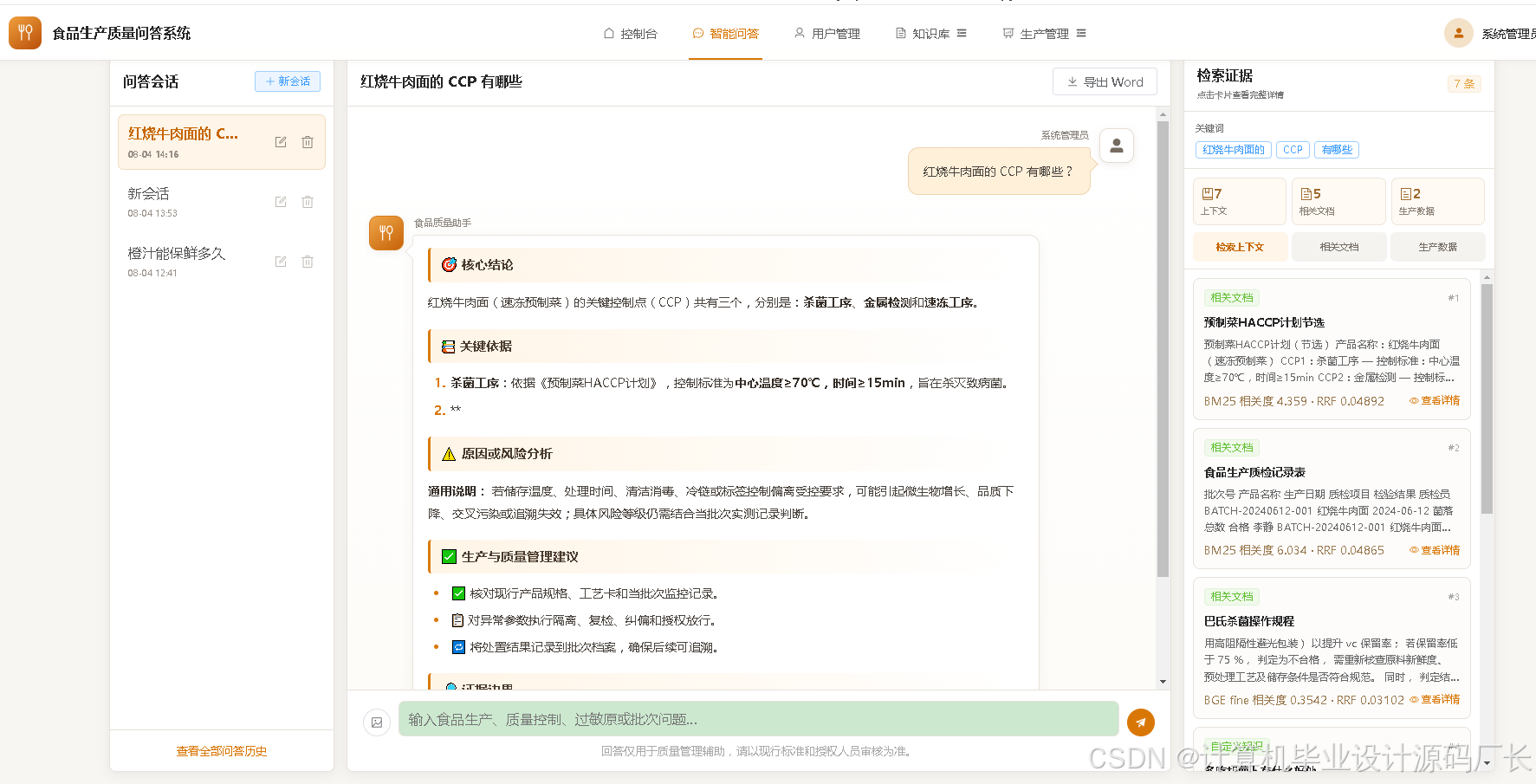Open the 预制菜HACCP计划节选 evidence card
This screenshot has width=1536, height=784.
coord(1332,349)
